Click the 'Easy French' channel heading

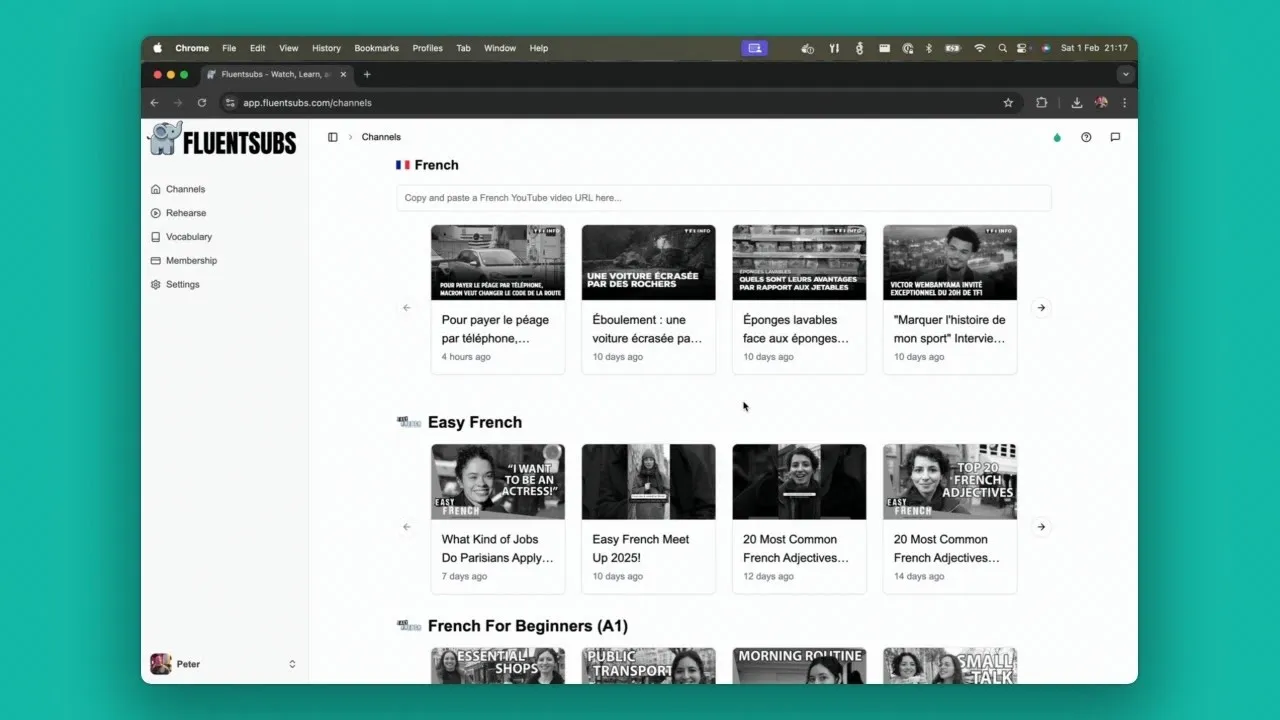click(475, 422)
